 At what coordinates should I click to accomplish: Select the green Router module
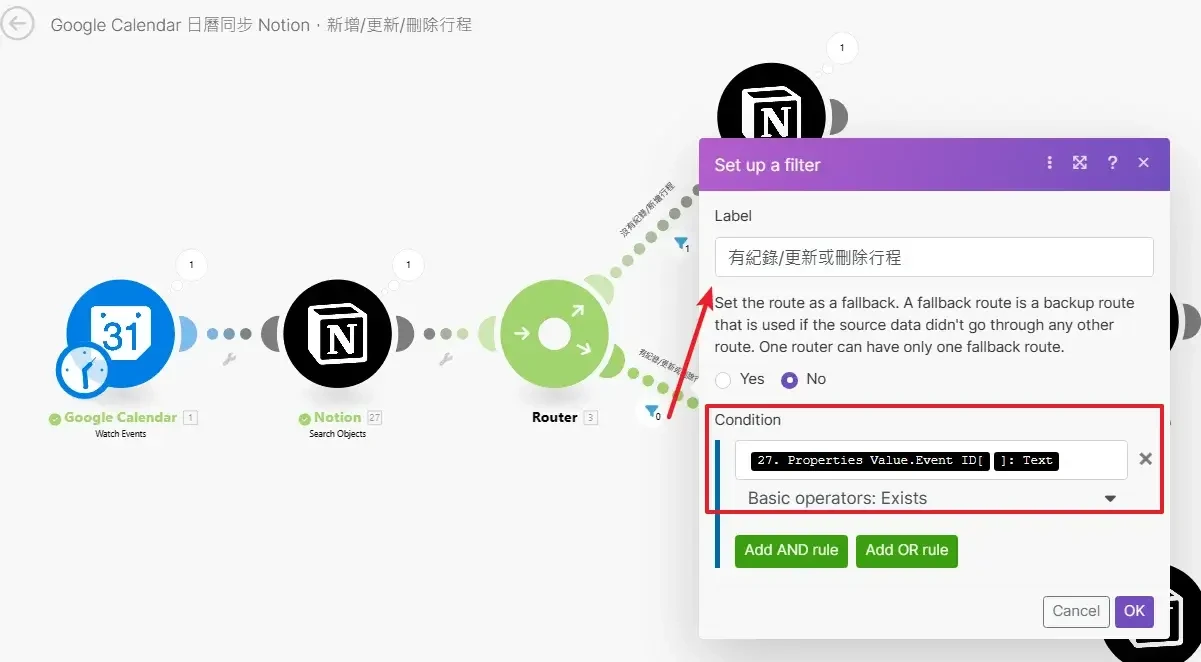click(x=554, y=335)
